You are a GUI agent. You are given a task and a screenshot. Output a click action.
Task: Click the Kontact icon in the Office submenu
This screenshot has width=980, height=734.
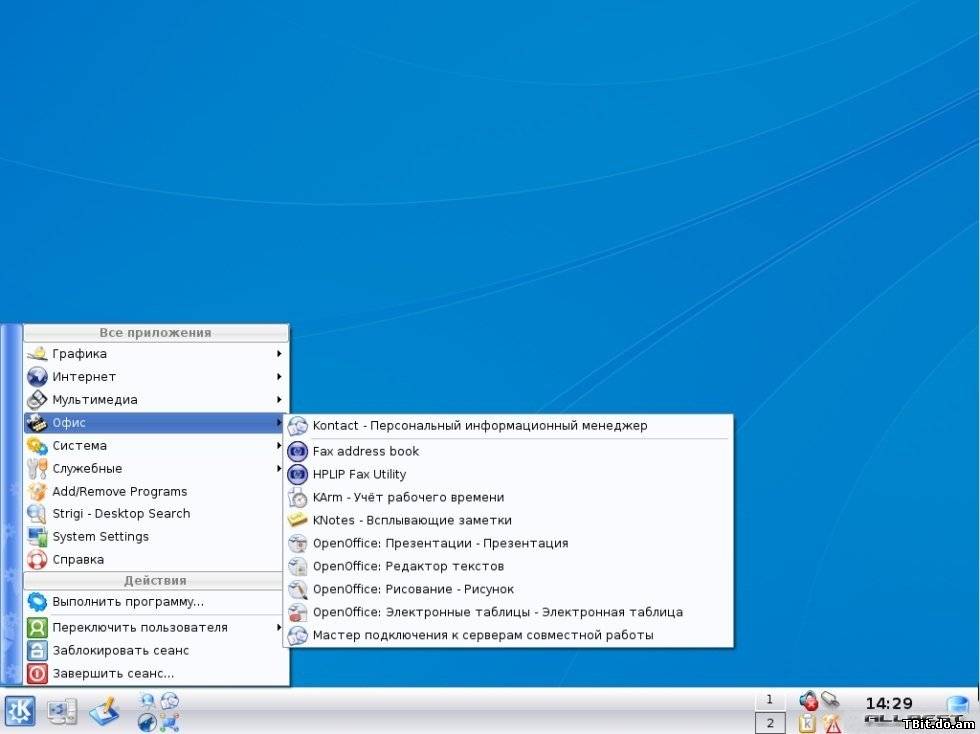tap(298, 426)
